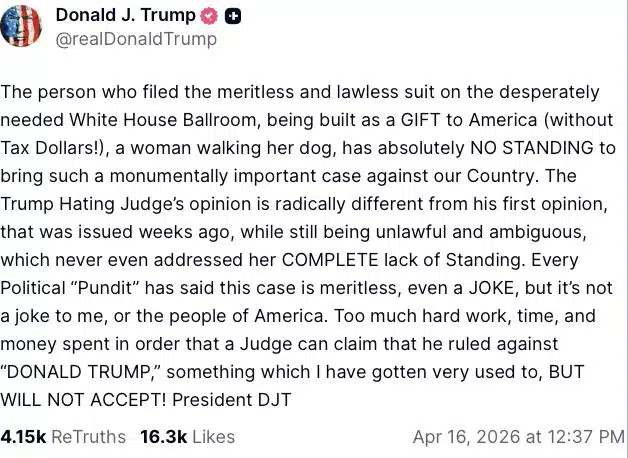Click the Likes label

click(213, 437)
